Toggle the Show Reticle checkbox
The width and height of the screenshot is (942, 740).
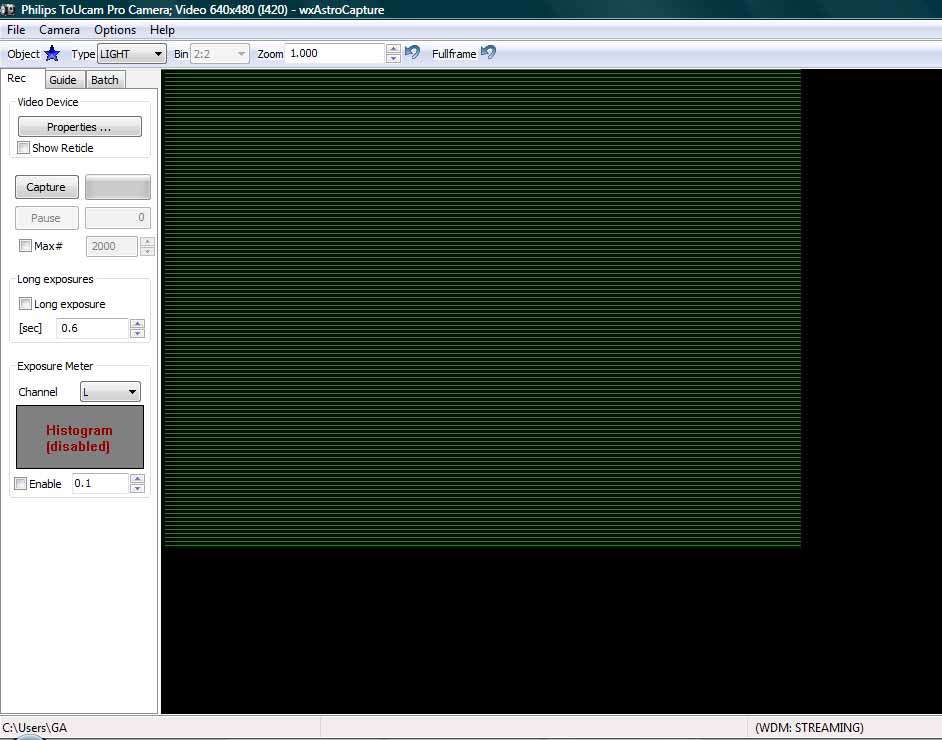(x=23, y=147)
